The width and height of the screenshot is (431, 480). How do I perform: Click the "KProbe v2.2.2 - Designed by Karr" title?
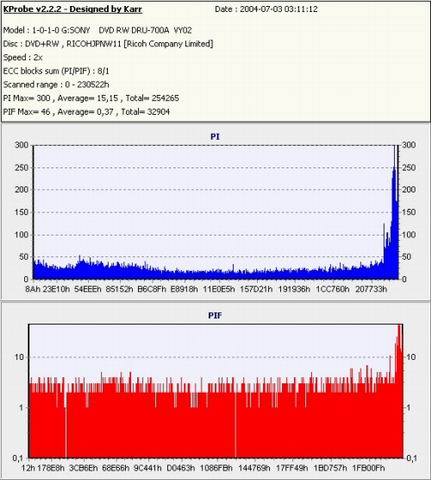click(x=73, y=9)
